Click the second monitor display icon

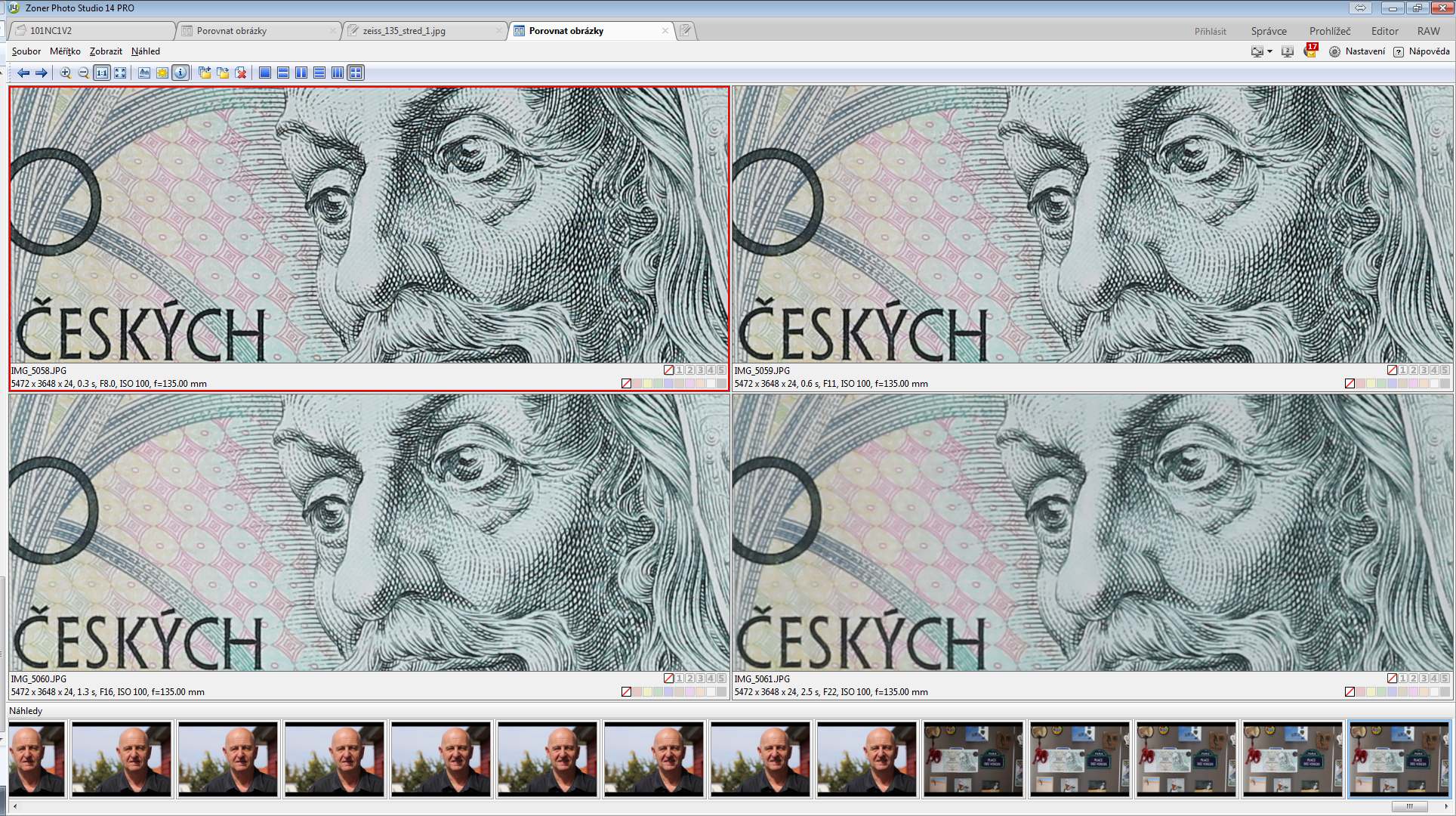pyautogui.click(x=1288, y=51)
